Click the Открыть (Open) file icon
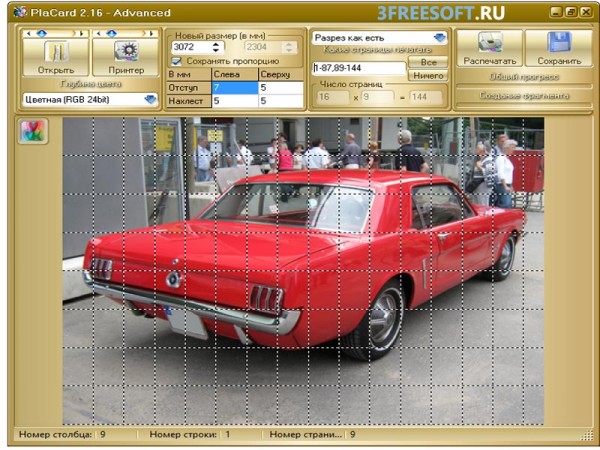The width and height of the screenshot is (600, 450). [55, 51]
